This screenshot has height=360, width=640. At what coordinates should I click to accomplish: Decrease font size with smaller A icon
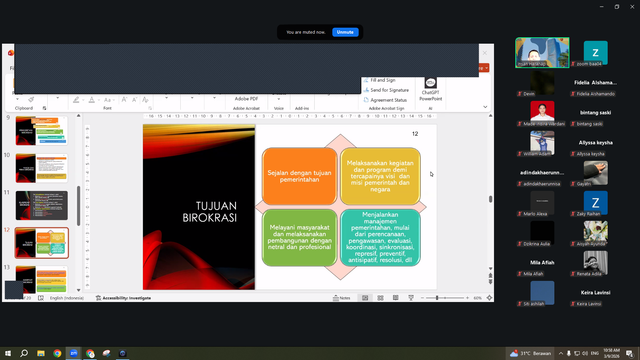click(134, 100)
